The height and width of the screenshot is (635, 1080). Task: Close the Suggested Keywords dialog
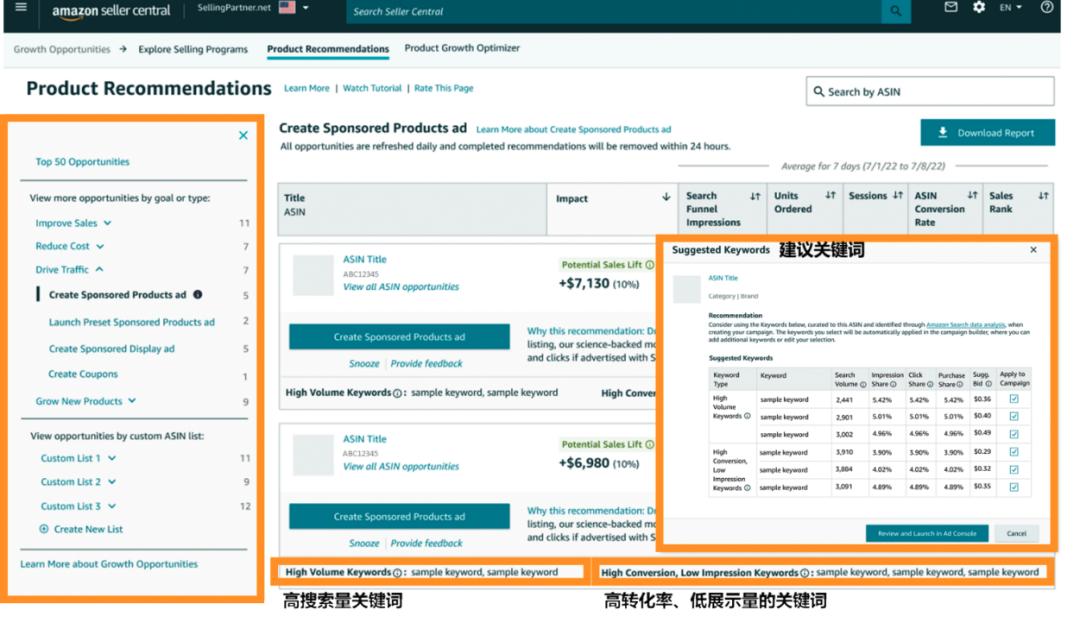point(1033,249)
